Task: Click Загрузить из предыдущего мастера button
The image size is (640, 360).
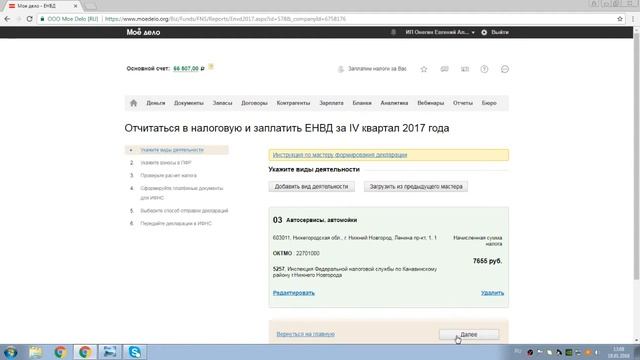Action: pyautogui.click(x=416, y=187)
